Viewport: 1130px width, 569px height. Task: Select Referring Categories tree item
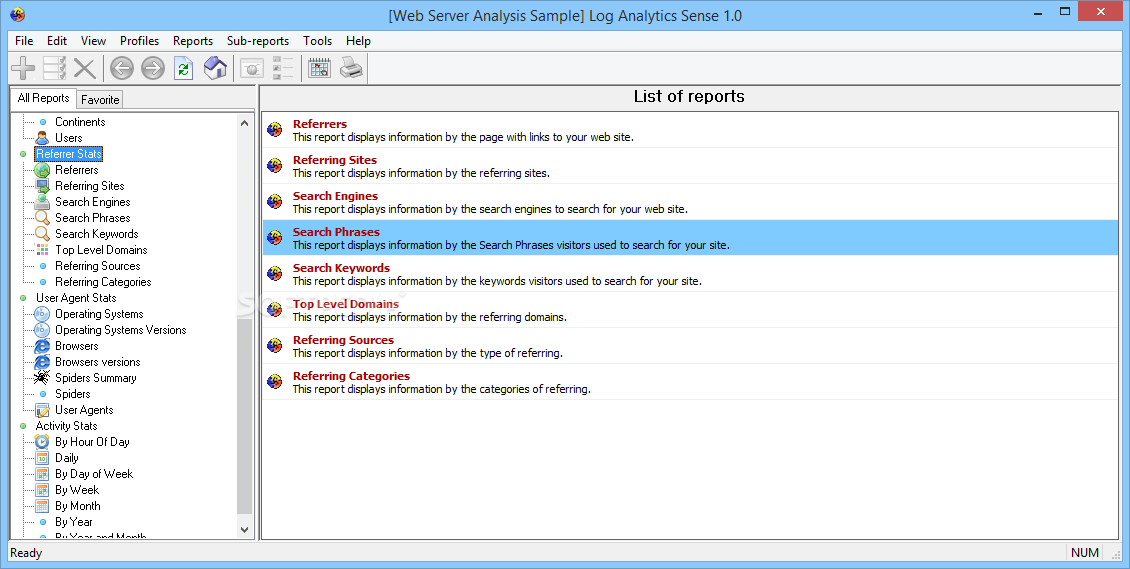coord(103,282)
